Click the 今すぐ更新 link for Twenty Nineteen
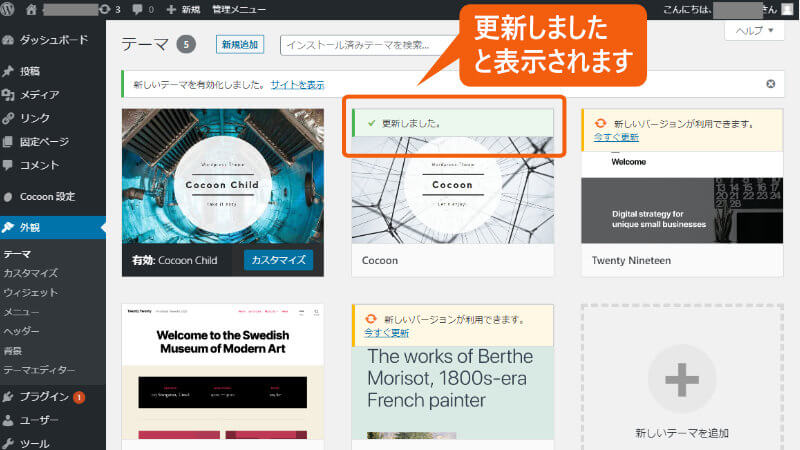Image resolution: width=800 pixels, height=450 pixels. click(616, 137)
